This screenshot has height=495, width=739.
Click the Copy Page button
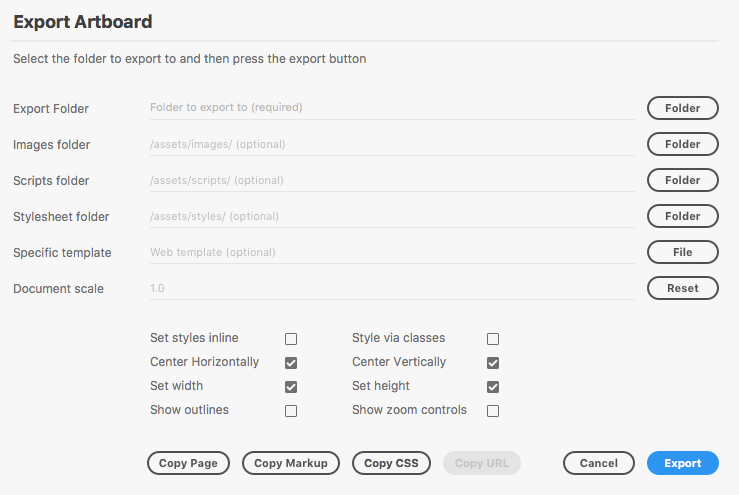pos(188,463)
